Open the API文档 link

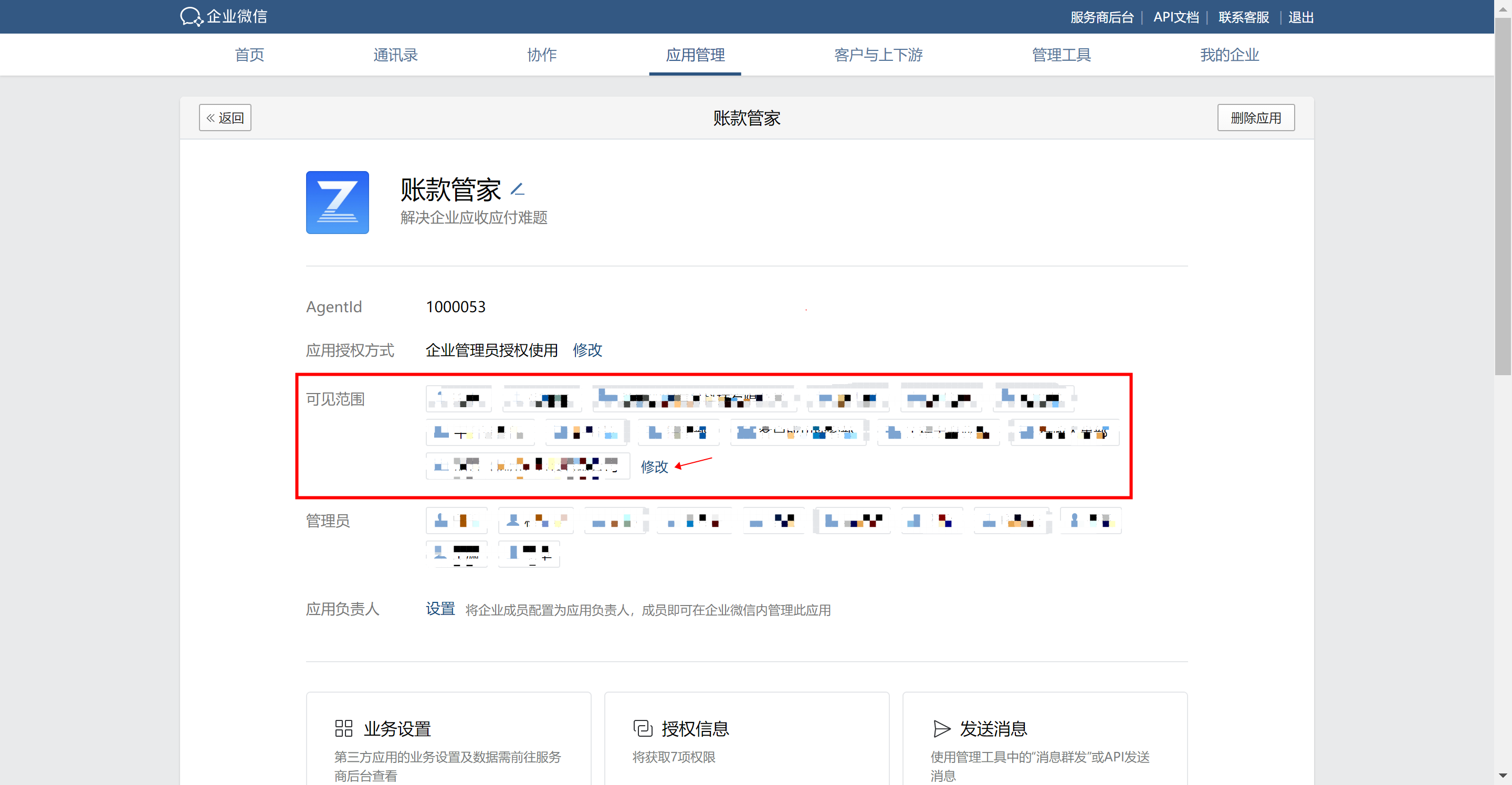click(x=1175, y=17)
